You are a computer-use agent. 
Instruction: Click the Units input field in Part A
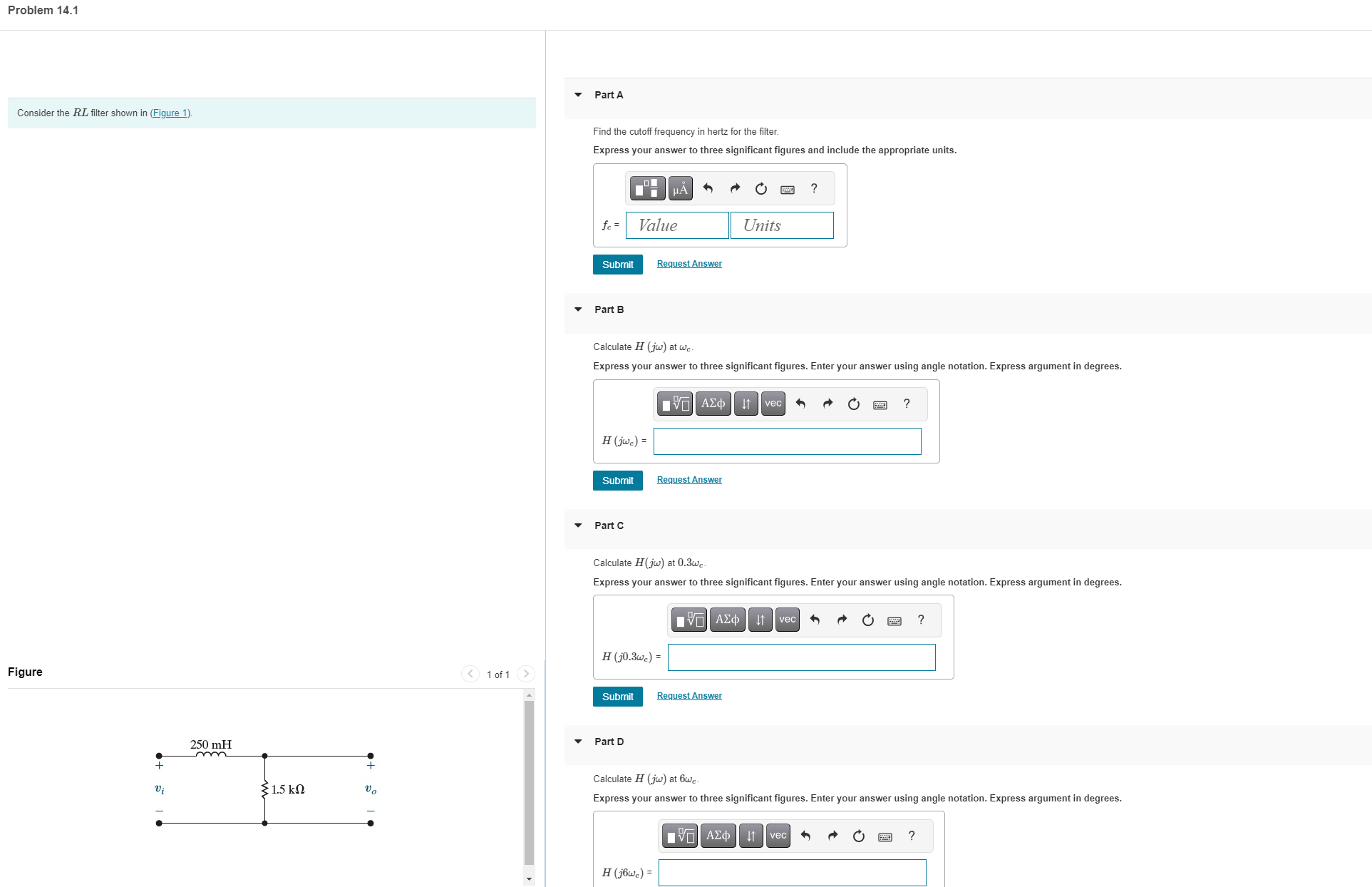(x=781, y=225)
